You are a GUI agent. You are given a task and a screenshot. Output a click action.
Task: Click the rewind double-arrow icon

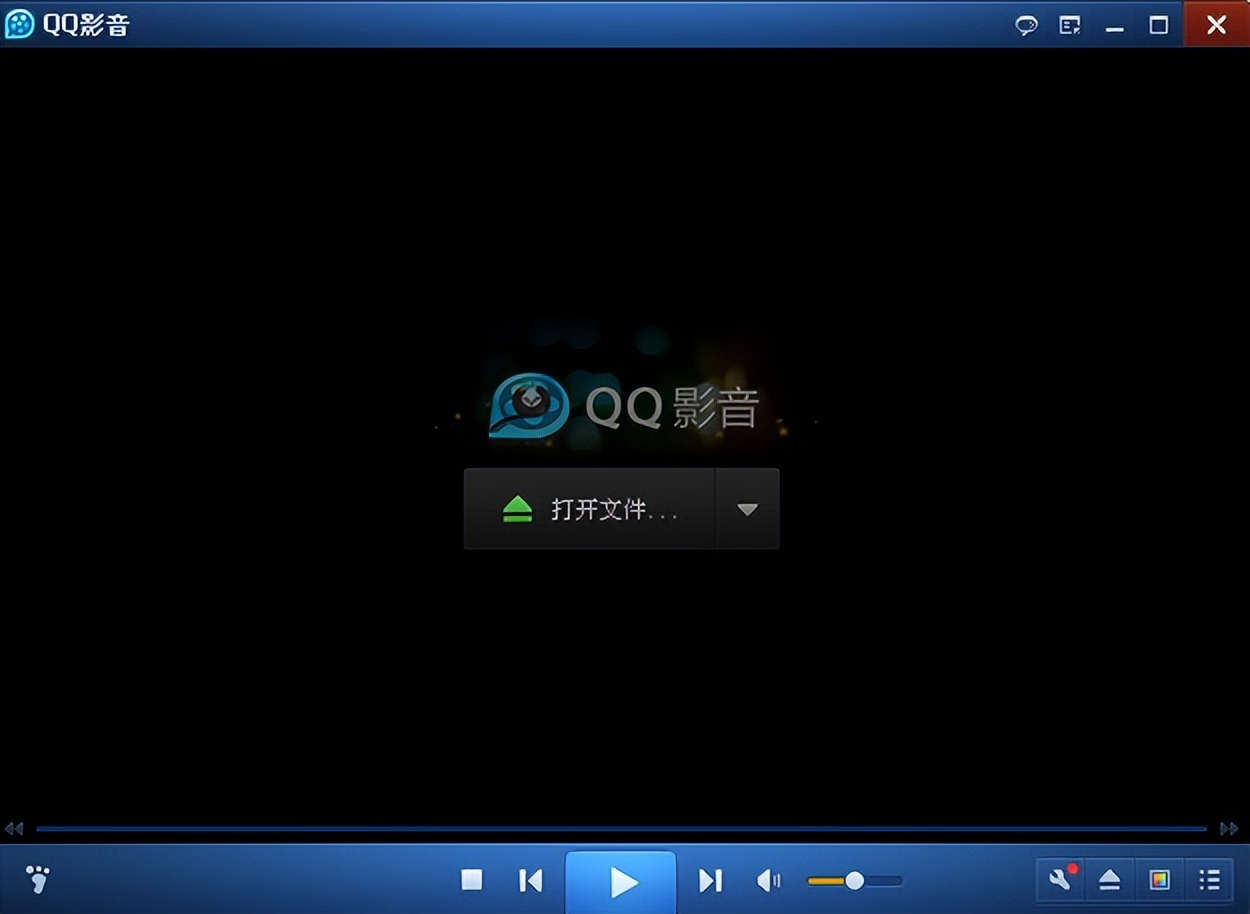[x=14, y=829]
